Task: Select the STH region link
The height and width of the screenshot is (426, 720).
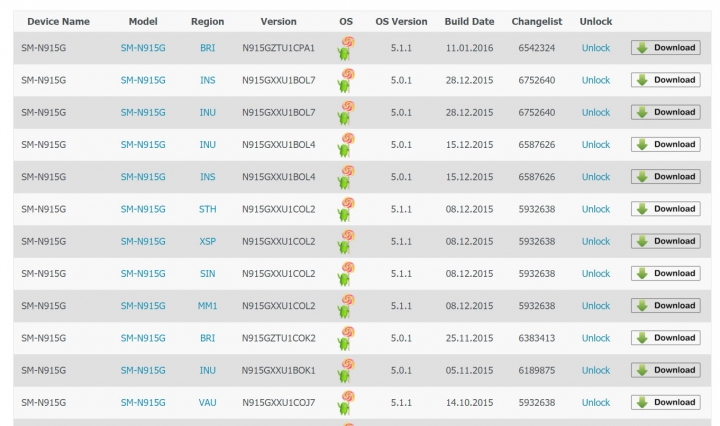Action: pos(208,209)
